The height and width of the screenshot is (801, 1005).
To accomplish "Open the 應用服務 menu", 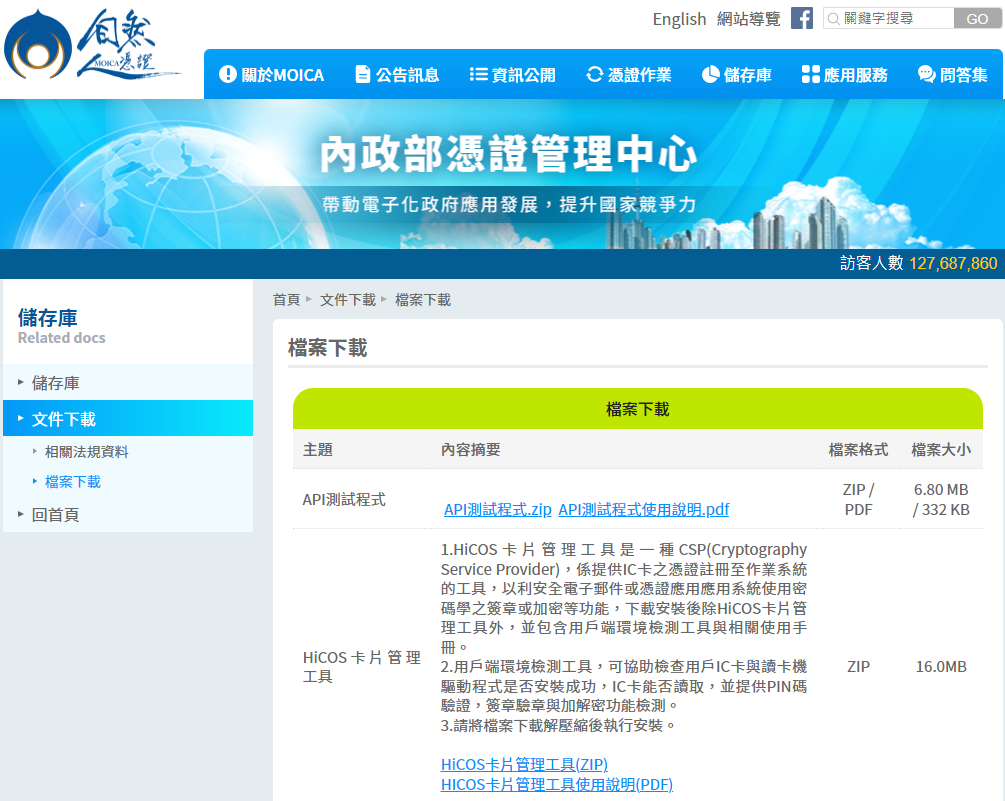I will coord(844,75).
